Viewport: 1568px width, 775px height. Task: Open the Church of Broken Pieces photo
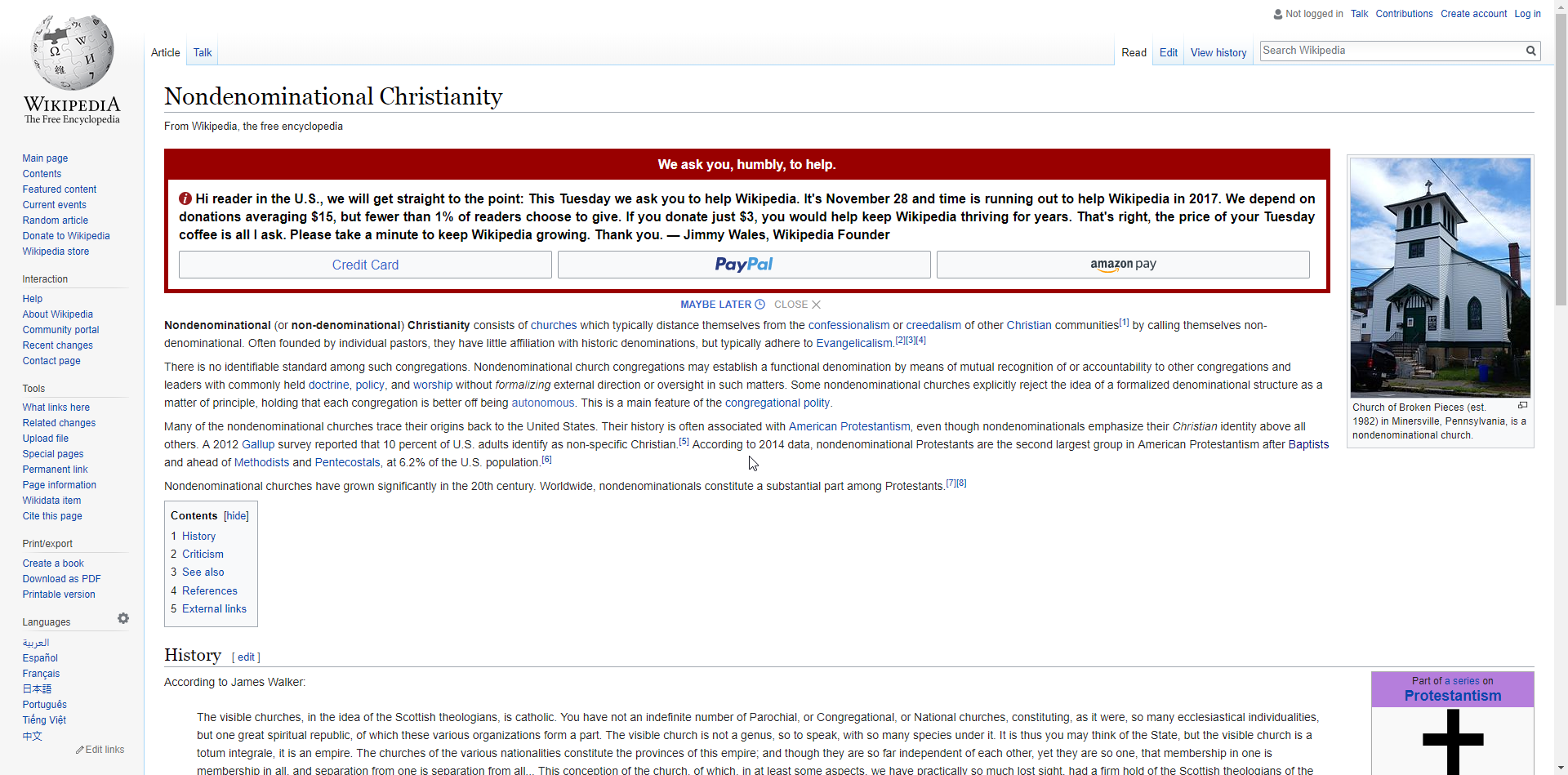(x=1440, y=277)
